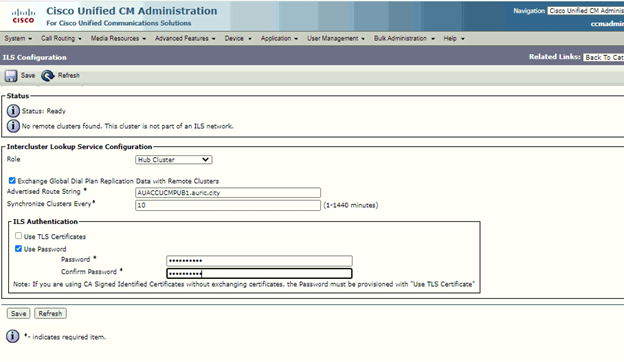Click the Save label in top toolbar

pos(28,75)
